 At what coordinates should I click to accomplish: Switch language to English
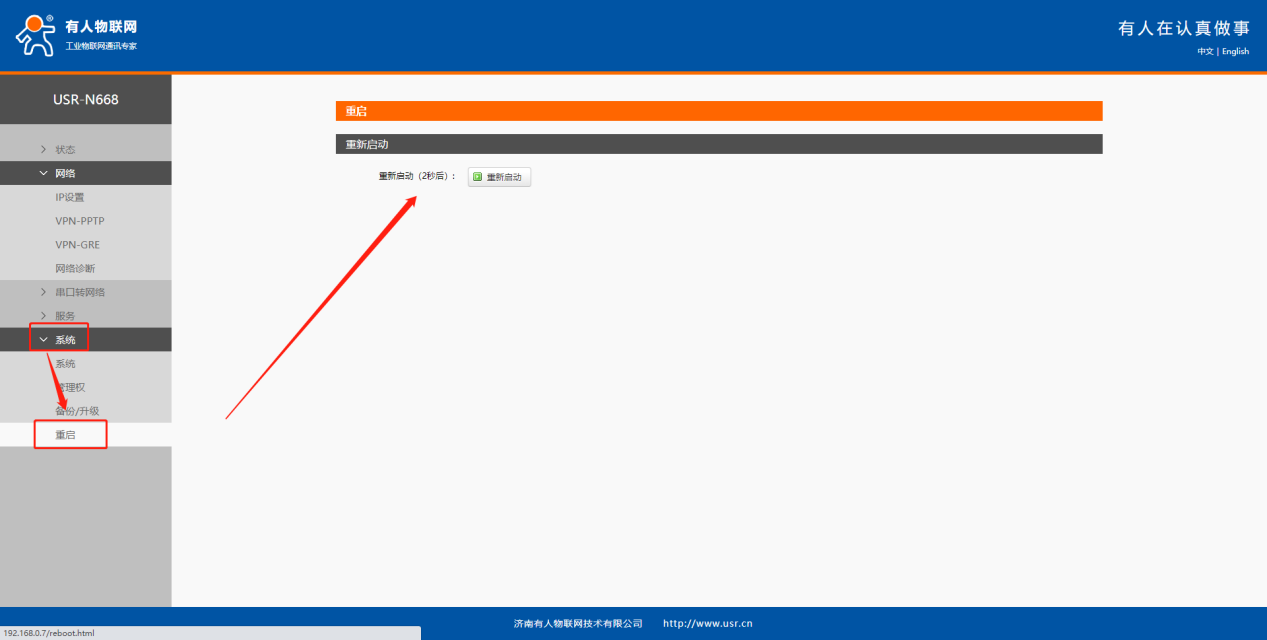[x=1235, y=52]
